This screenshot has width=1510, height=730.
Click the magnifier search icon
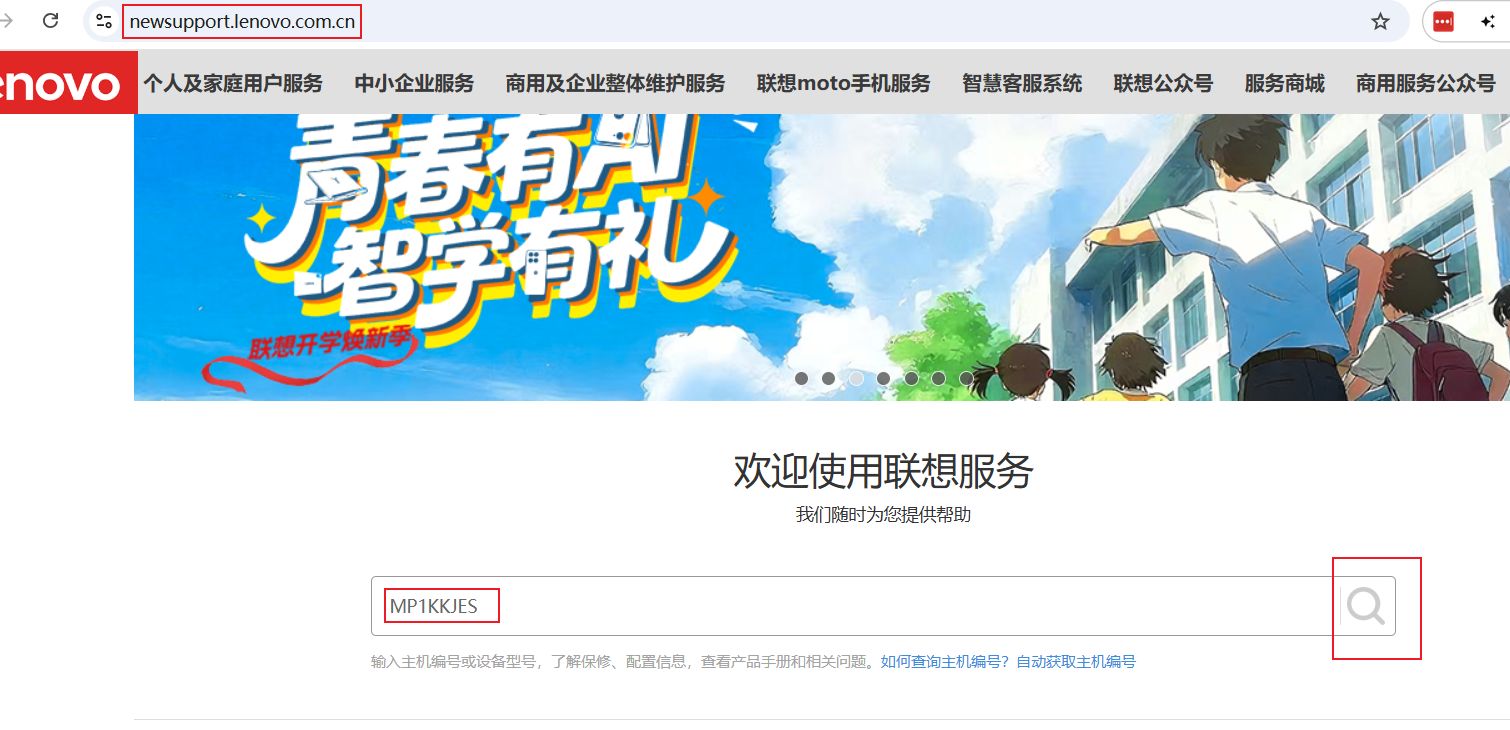[x=1365, y=606]
